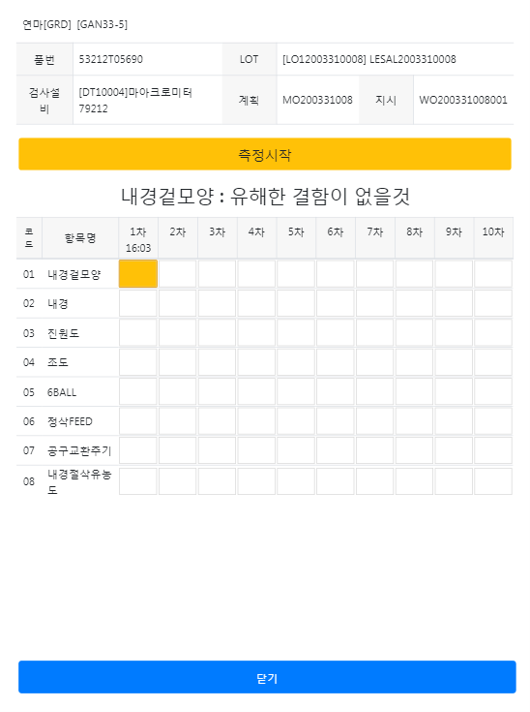
Task: Select the 10차 cell for 정삭FEED
Action: [493, 421]
